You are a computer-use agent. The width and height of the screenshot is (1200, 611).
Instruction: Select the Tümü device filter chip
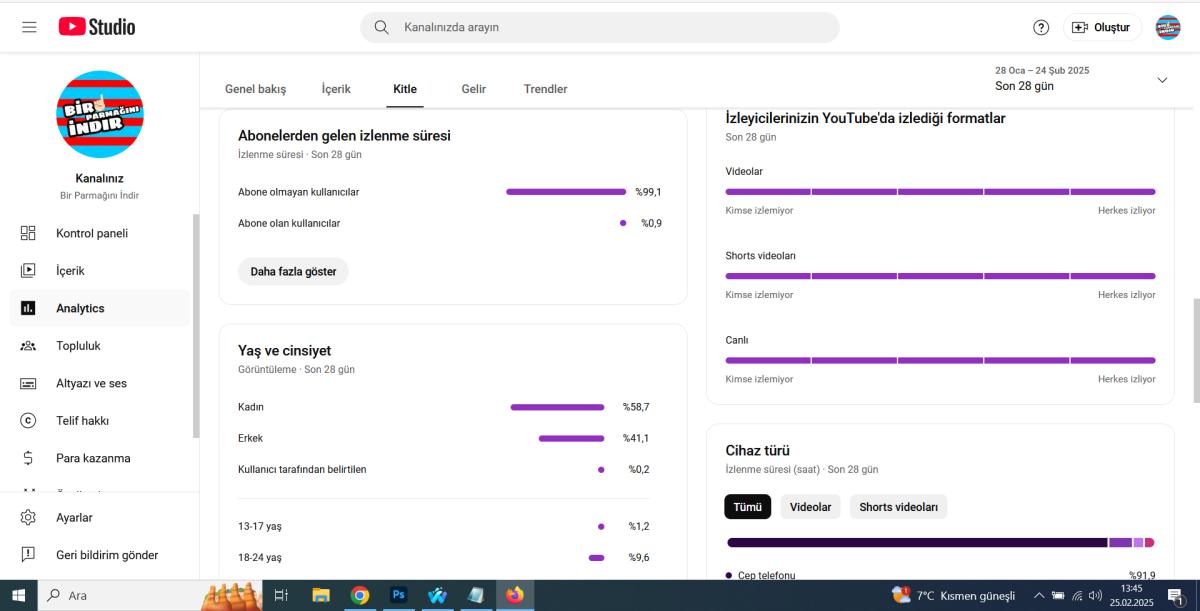pos(748,507)
